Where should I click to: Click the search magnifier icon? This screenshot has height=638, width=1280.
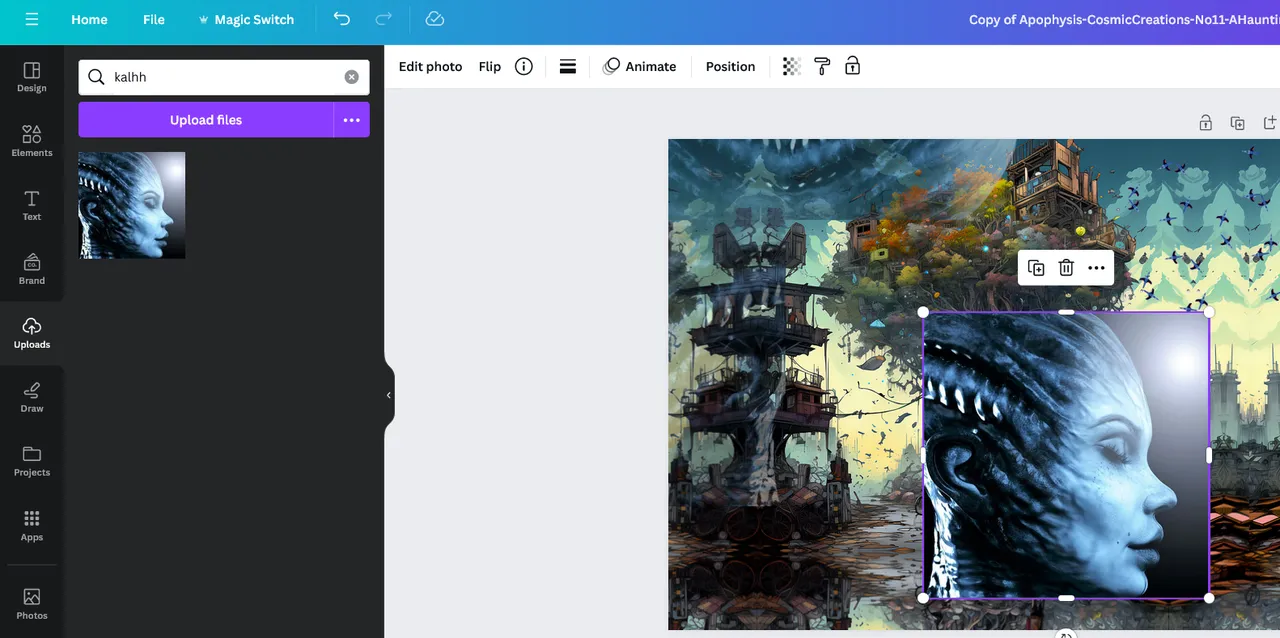[96, 77]
